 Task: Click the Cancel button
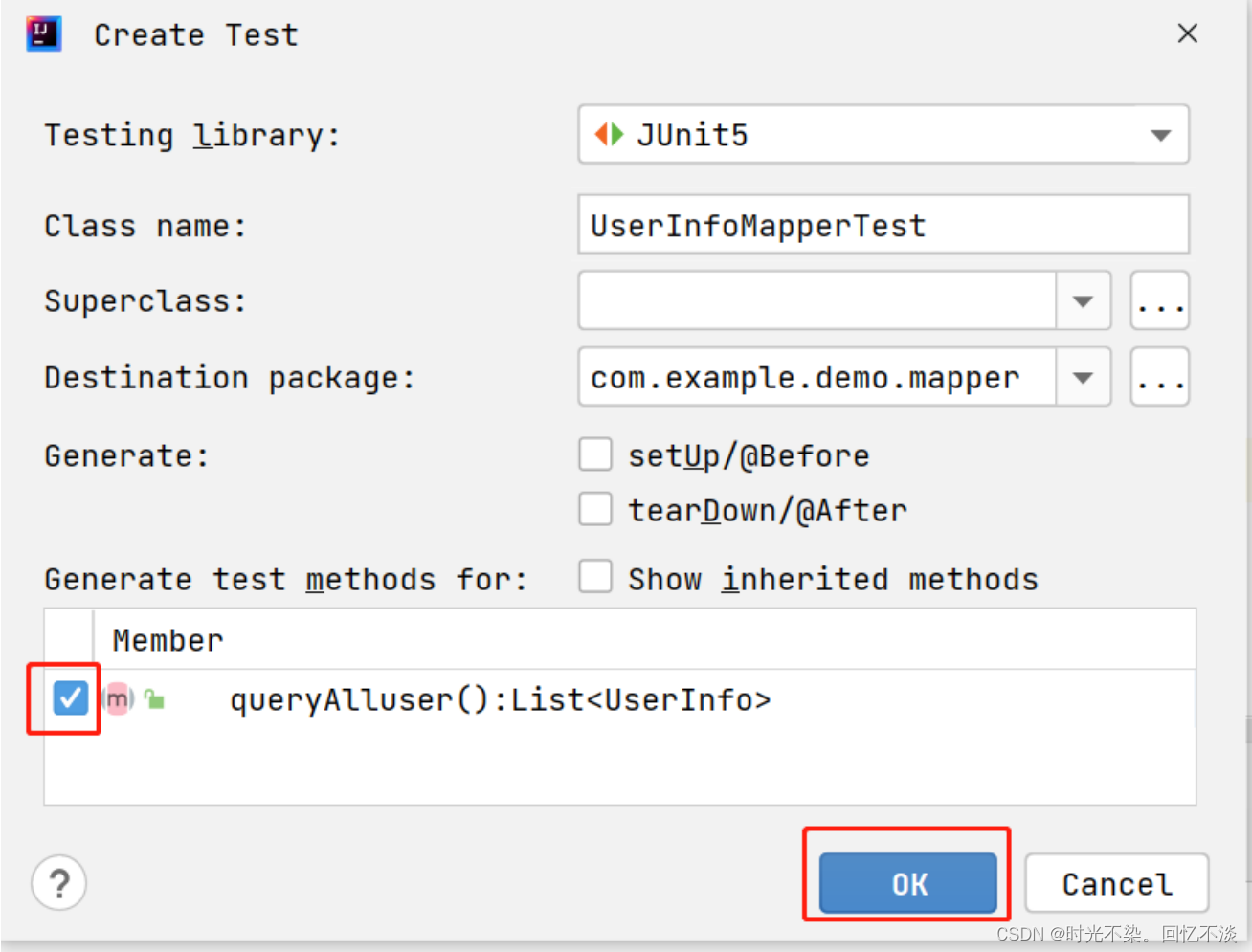pyautogui.click(x=1115, y=883)
